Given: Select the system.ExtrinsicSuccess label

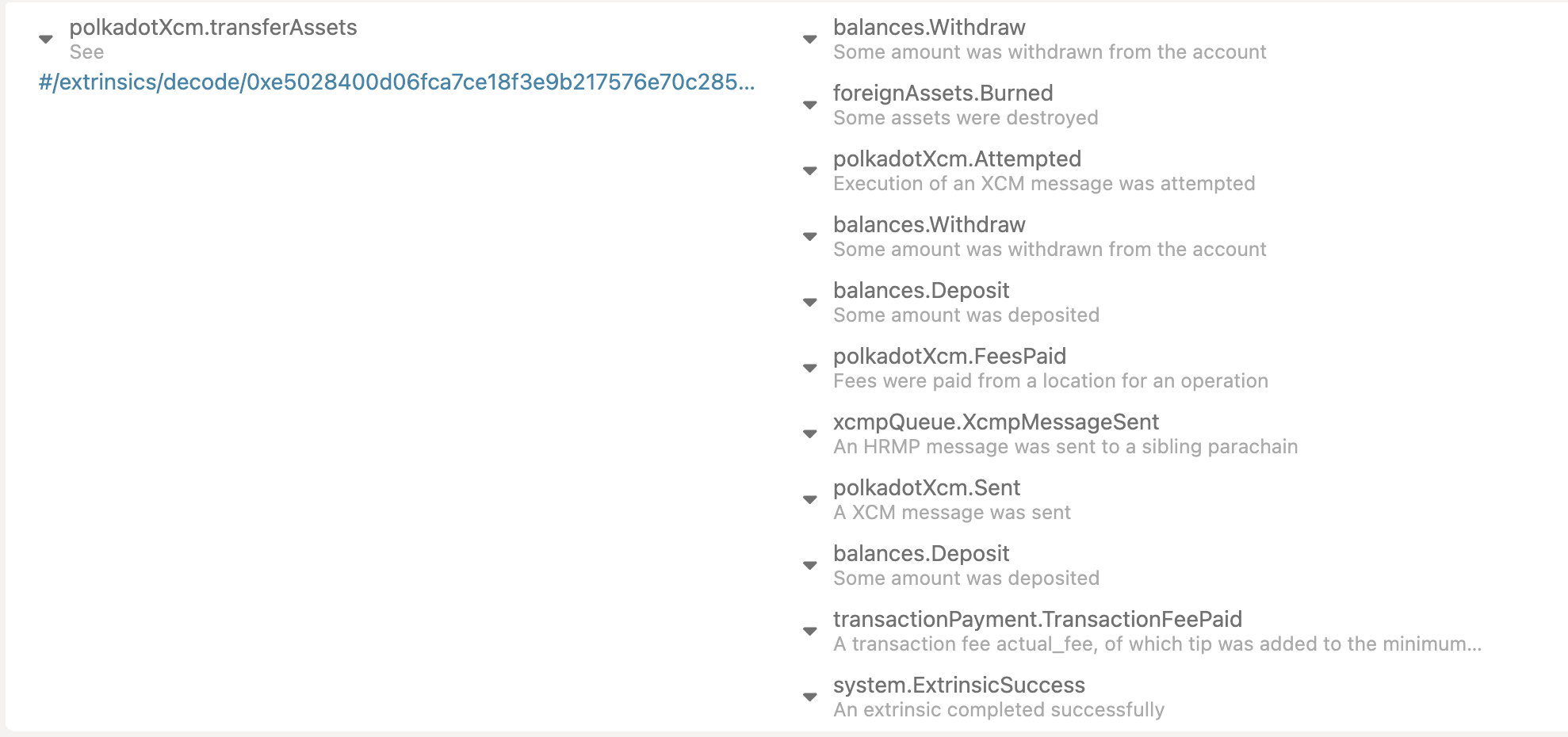Looking at the screenshot, I should (958, 685).
